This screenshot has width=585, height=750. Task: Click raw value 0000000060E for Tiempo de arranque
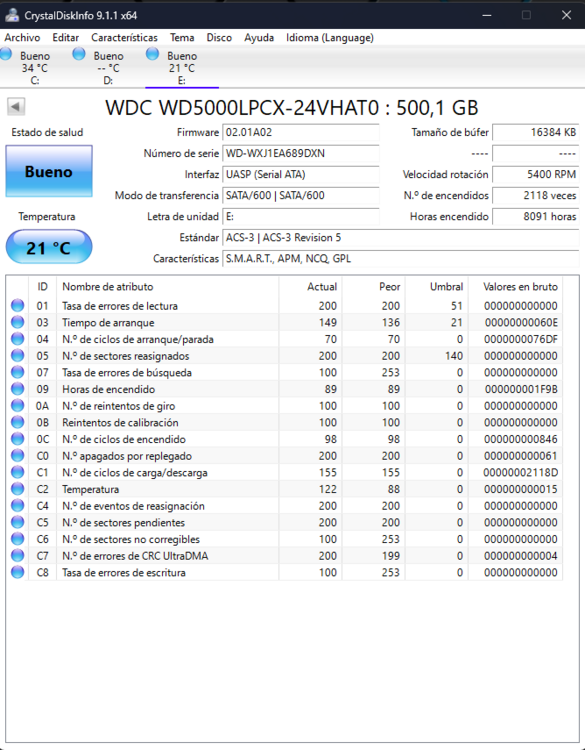coord(521,322)
